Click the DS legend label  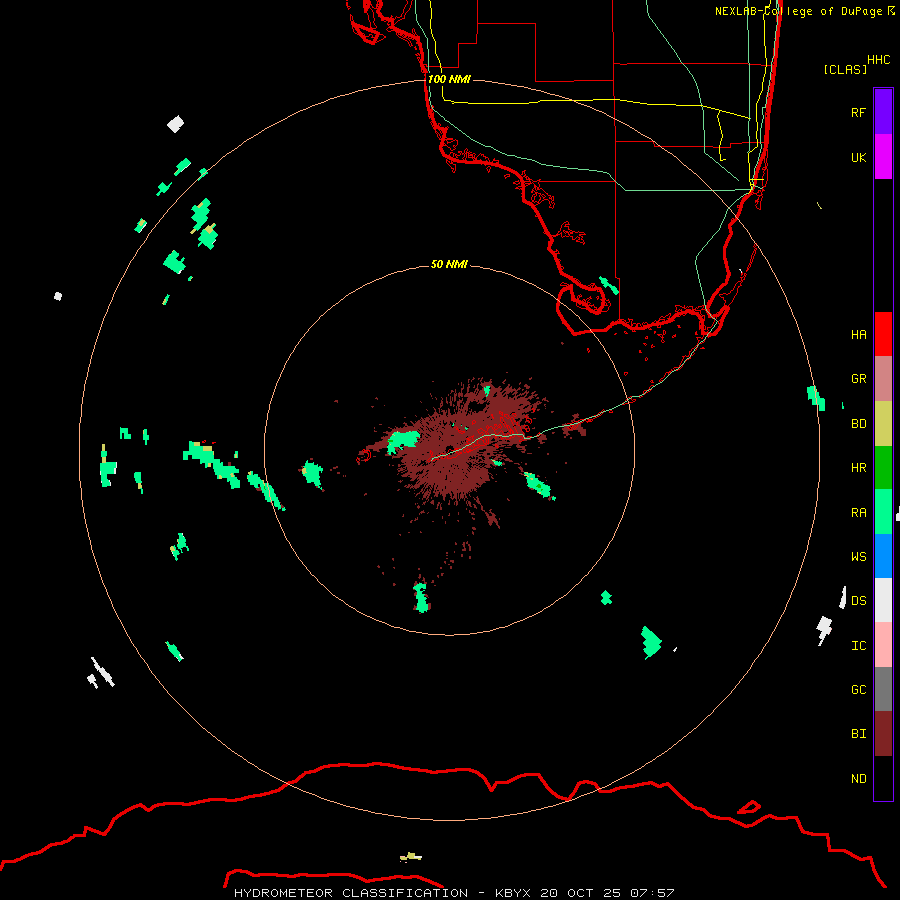tap(858, 601)
